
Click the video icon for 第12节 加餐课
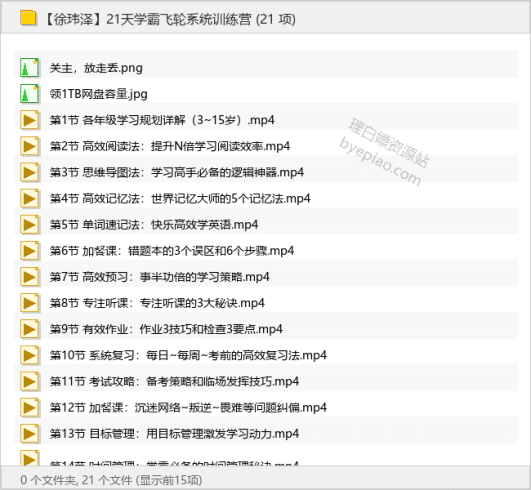(x=29, y=407)
